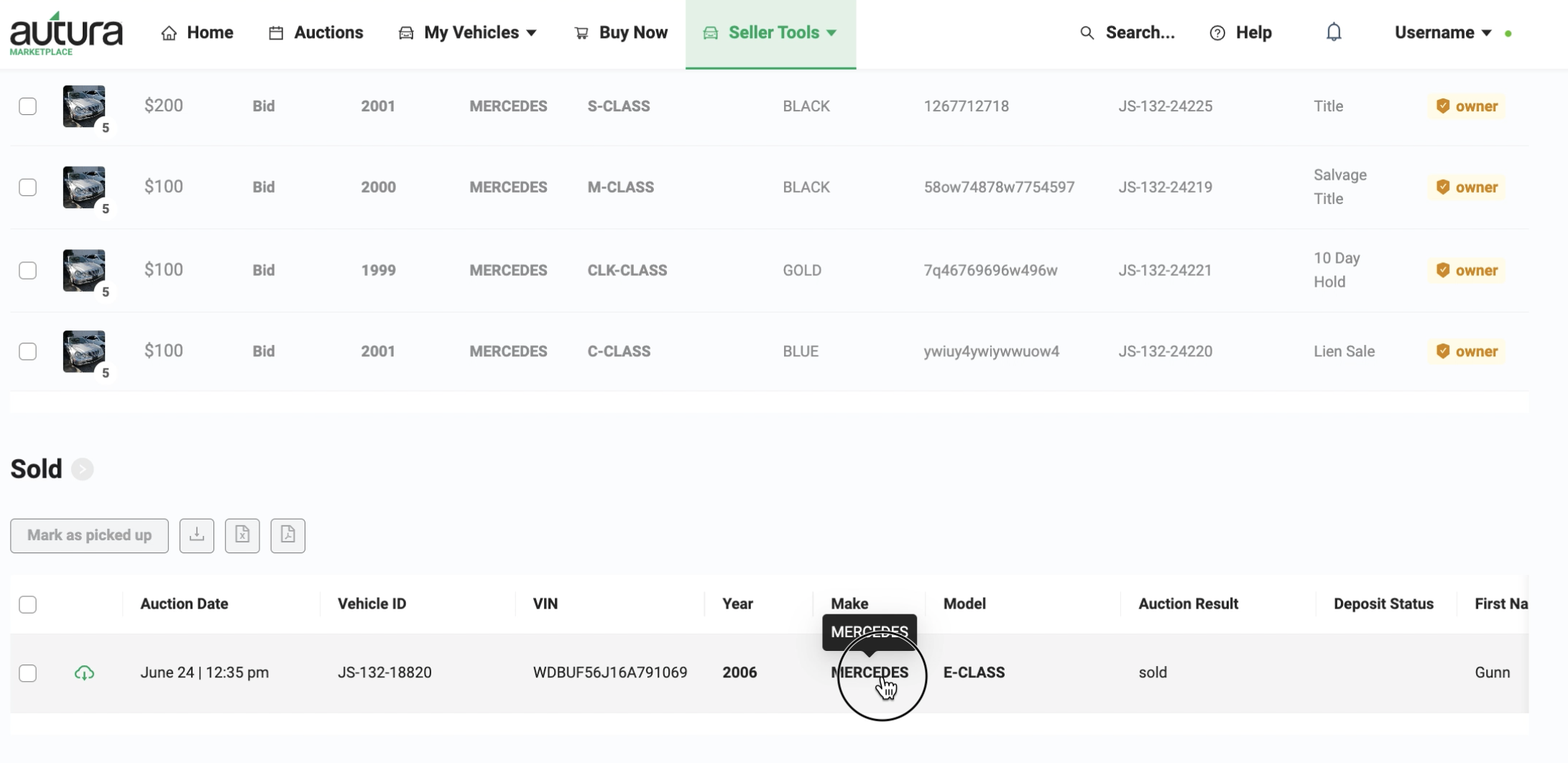
Task: Click the owner badge on S-CLASS row
Action: pos(1467,106)
